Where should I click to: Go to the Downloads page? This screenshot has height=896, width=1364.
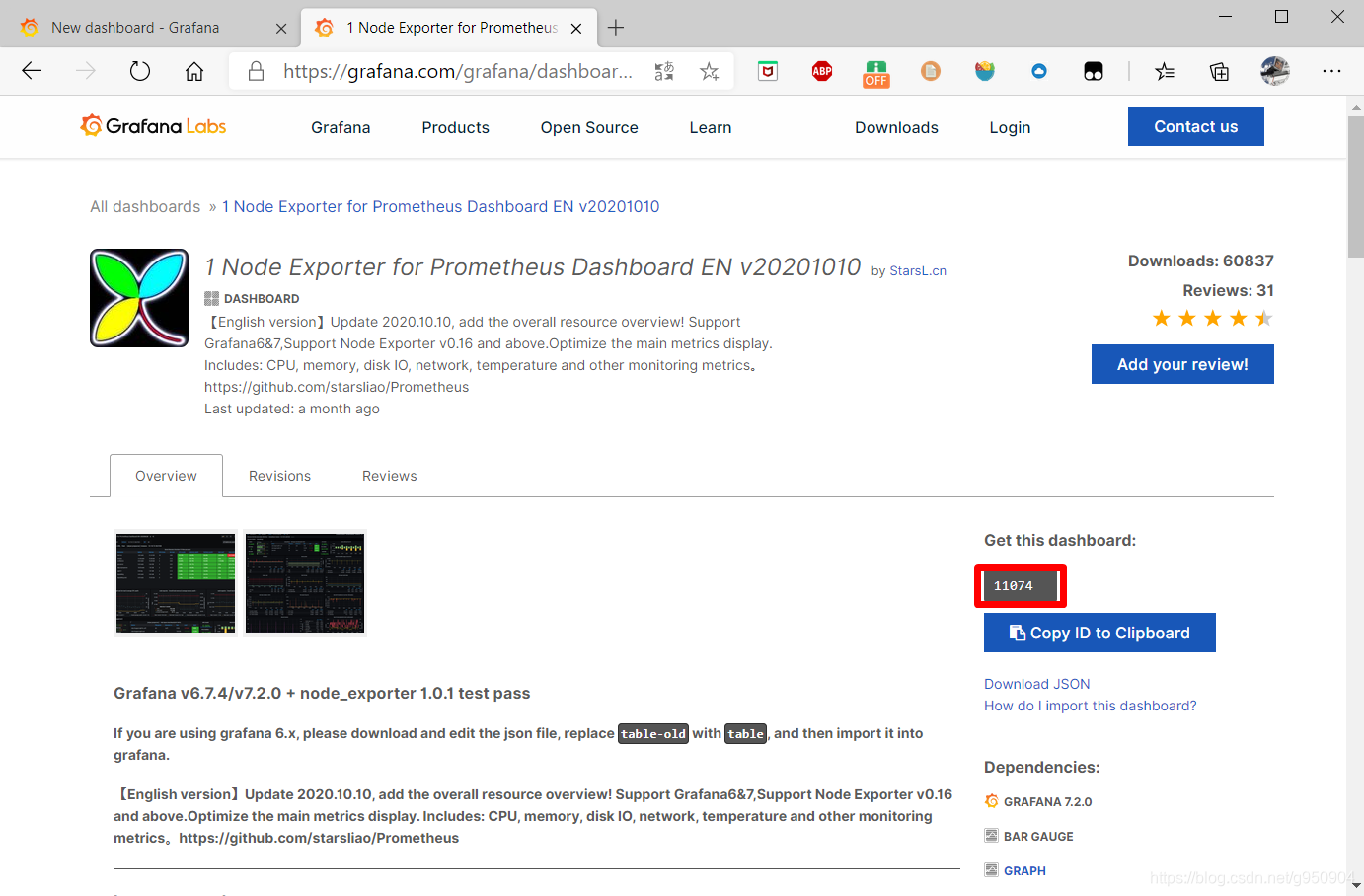(896, 127)
